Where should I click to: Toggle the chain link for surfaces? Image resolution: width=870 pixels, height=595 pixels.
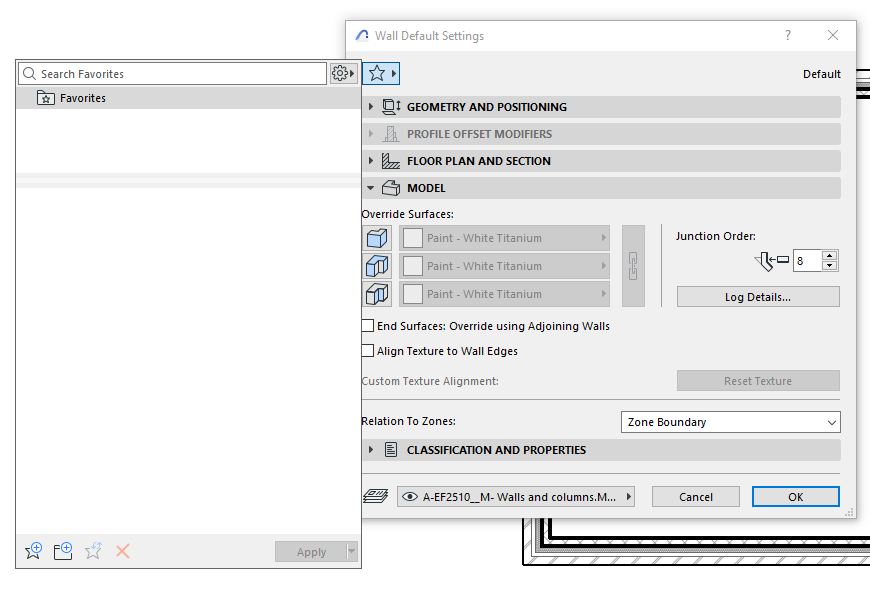tap(633, 266)
